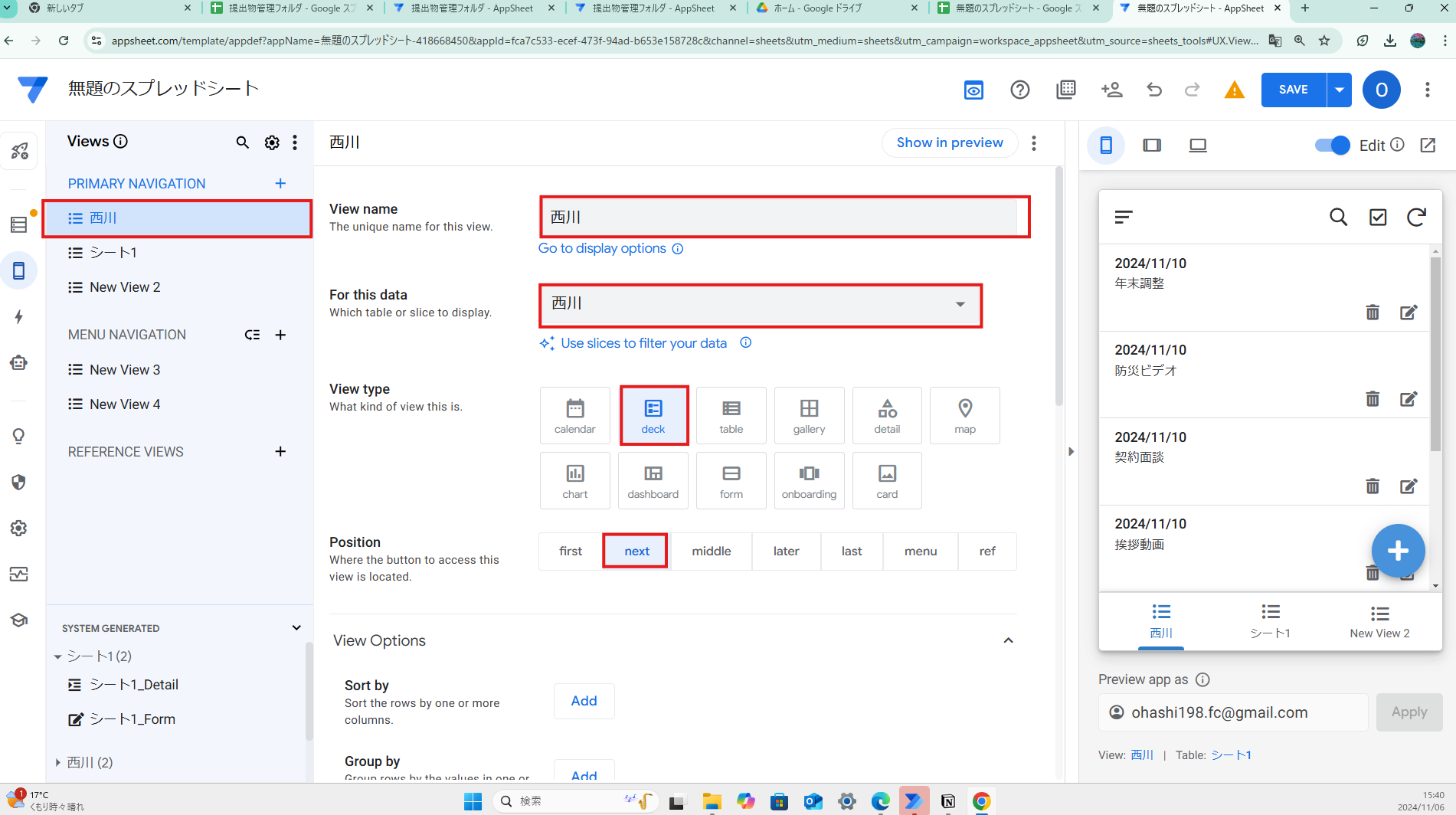1456x815 pixels.
Task: Select the table view type
Action: tap(731, 415)
